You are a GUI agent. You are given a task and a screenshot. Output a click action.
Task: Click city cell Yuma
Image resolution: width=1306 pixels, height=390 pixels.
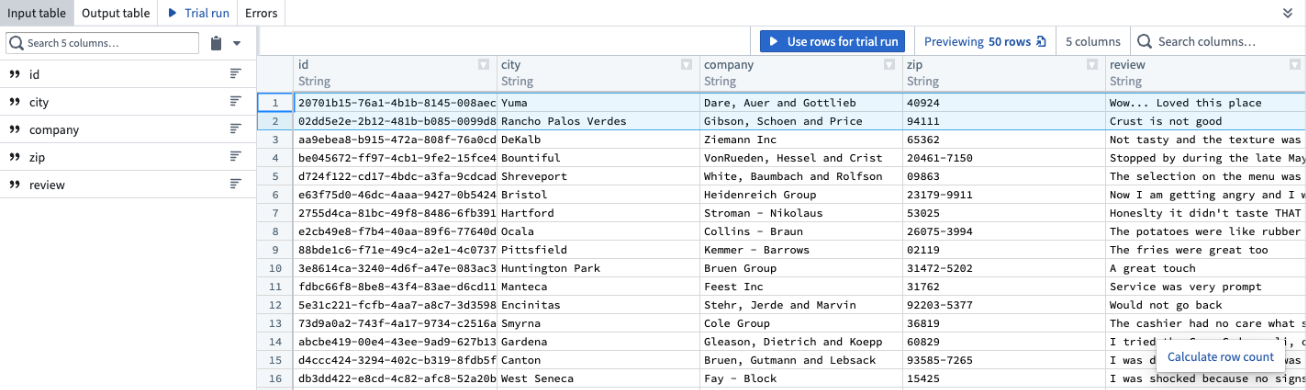[x=597, y=103]
